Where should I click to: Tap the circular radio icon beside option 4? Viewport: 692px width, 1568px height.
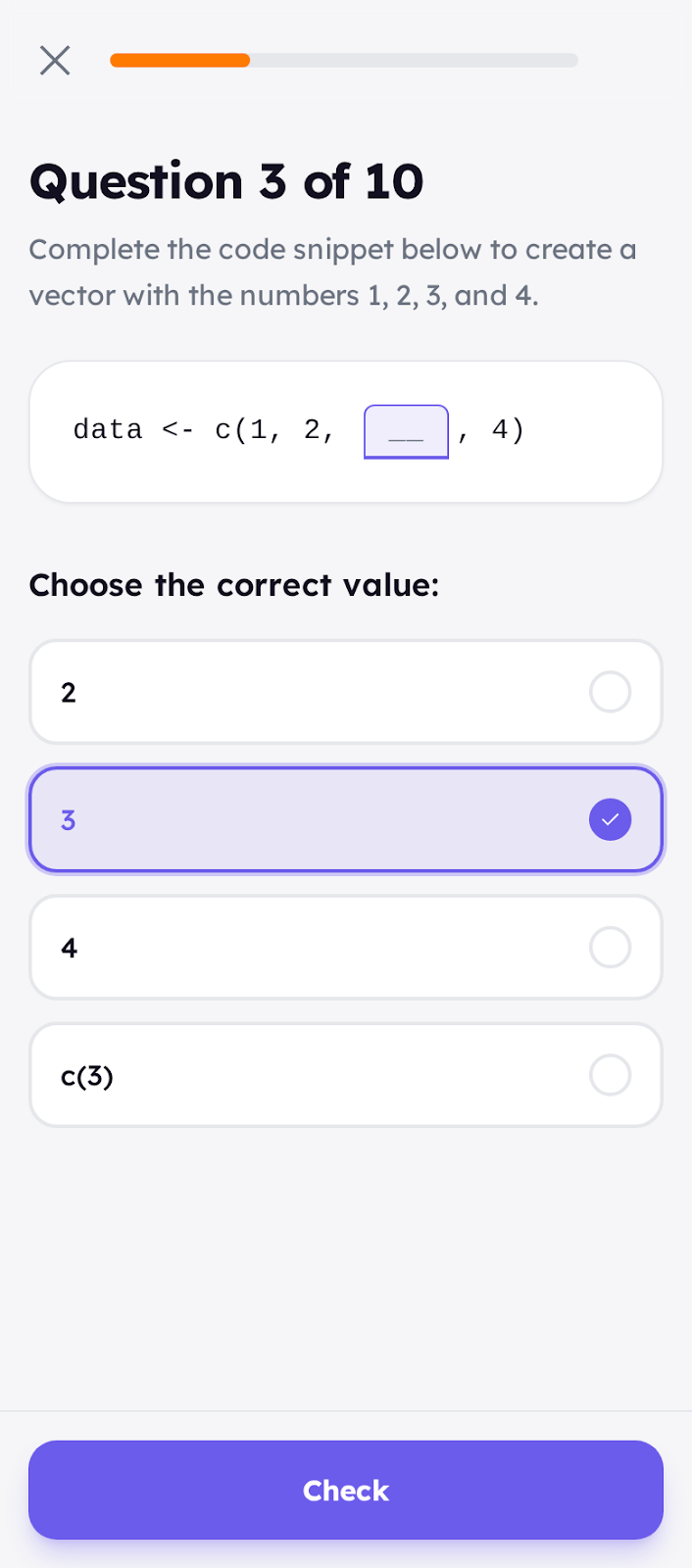click(x=610, y=947)
